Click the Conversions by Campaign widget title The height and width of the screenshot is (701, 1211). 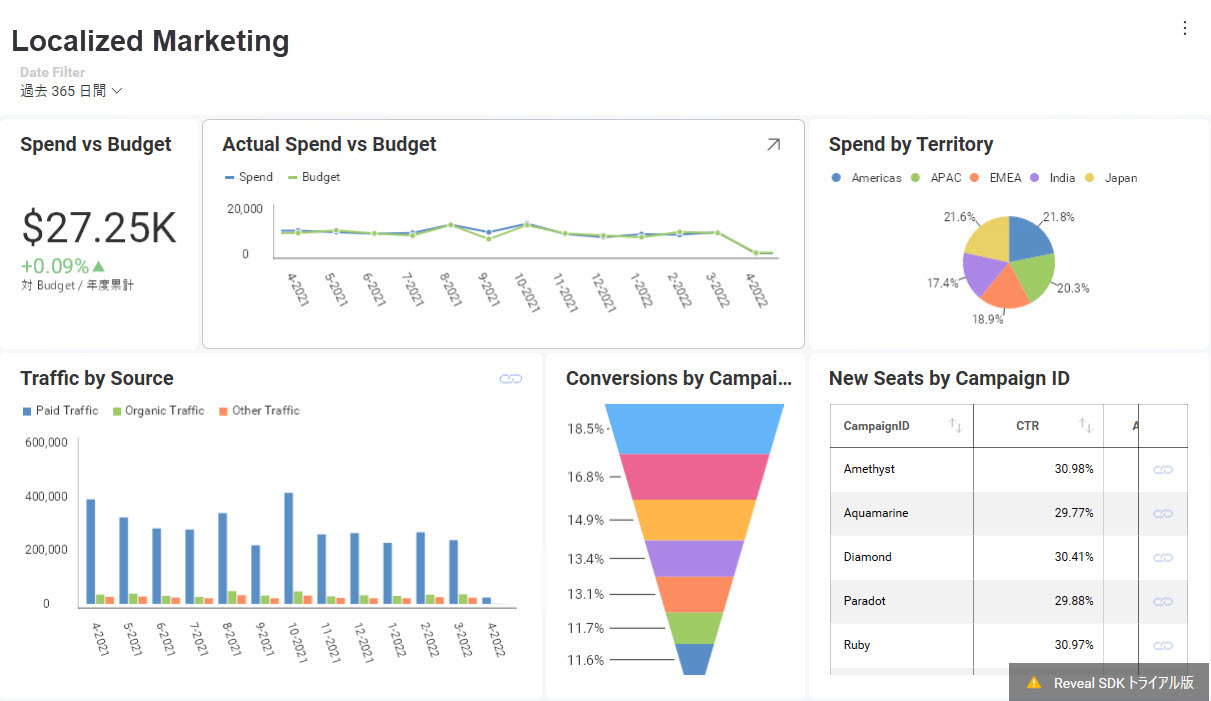(x=678, y=379)
